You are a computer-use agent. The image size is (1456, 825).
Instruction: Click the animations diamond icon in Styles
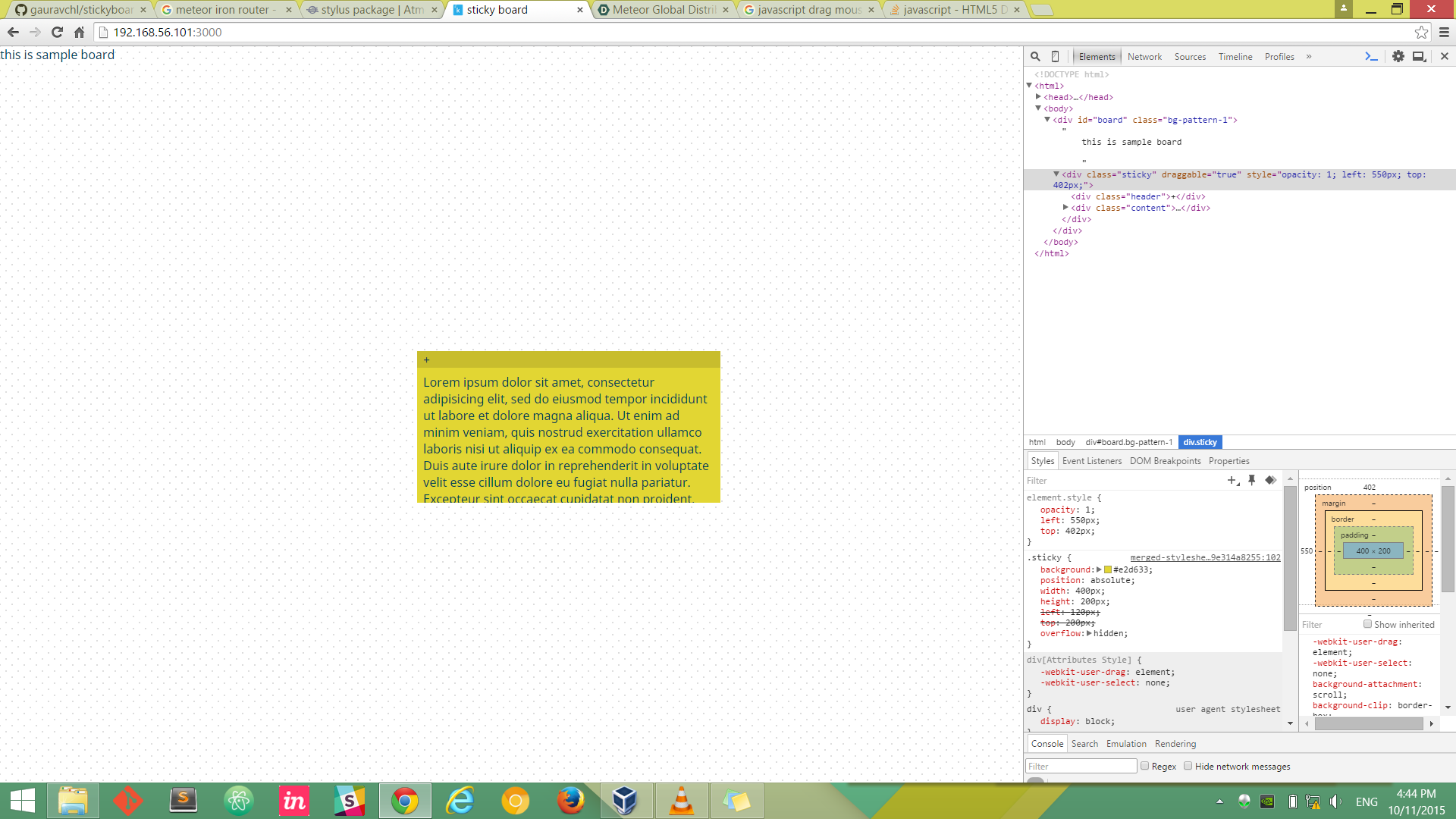pyautogui.click(x=1270, y=480)
